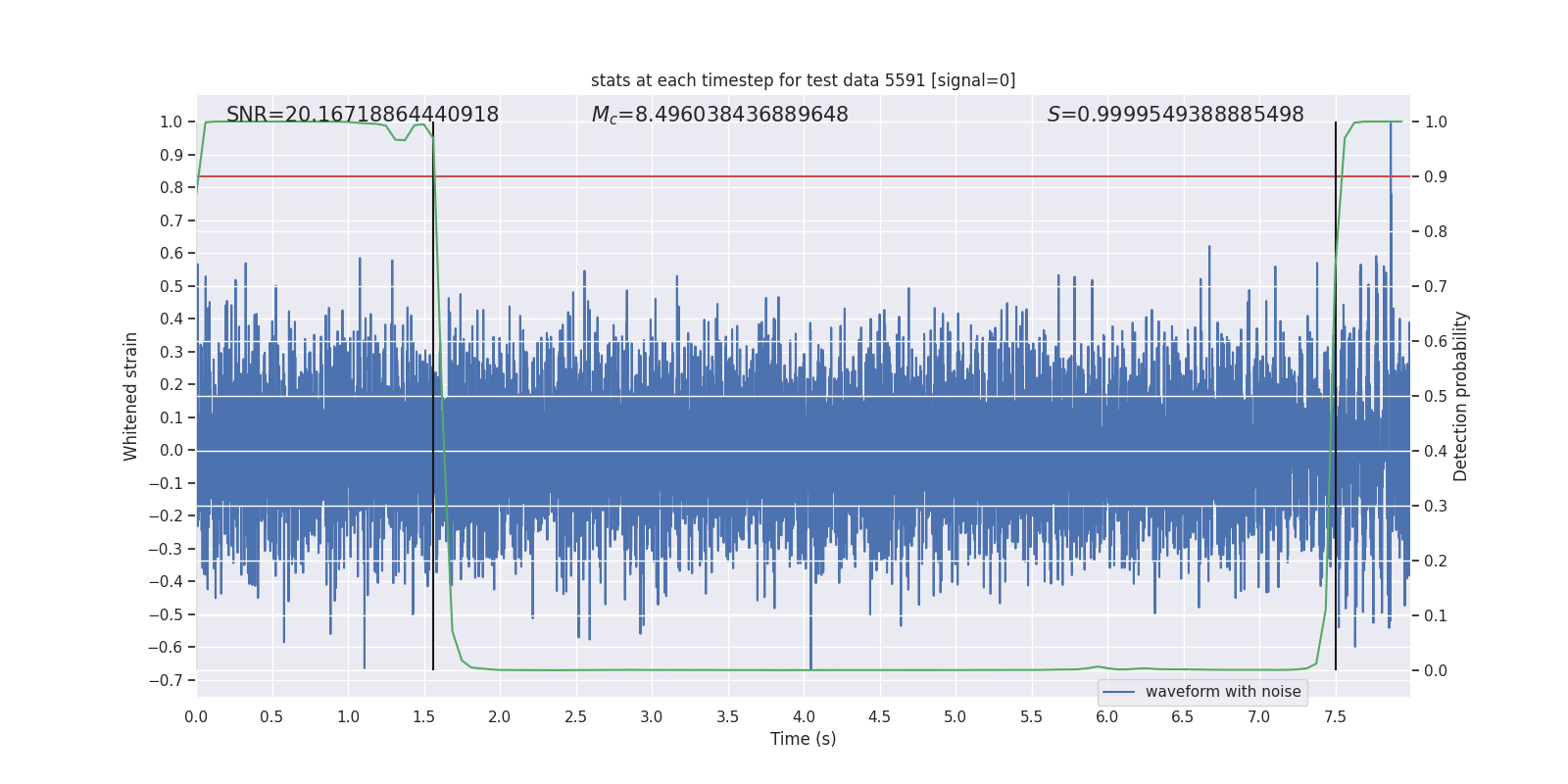Click the 2.5 tick on the time axis
The image size is (1568, 784).
click(x=575, y=717)
